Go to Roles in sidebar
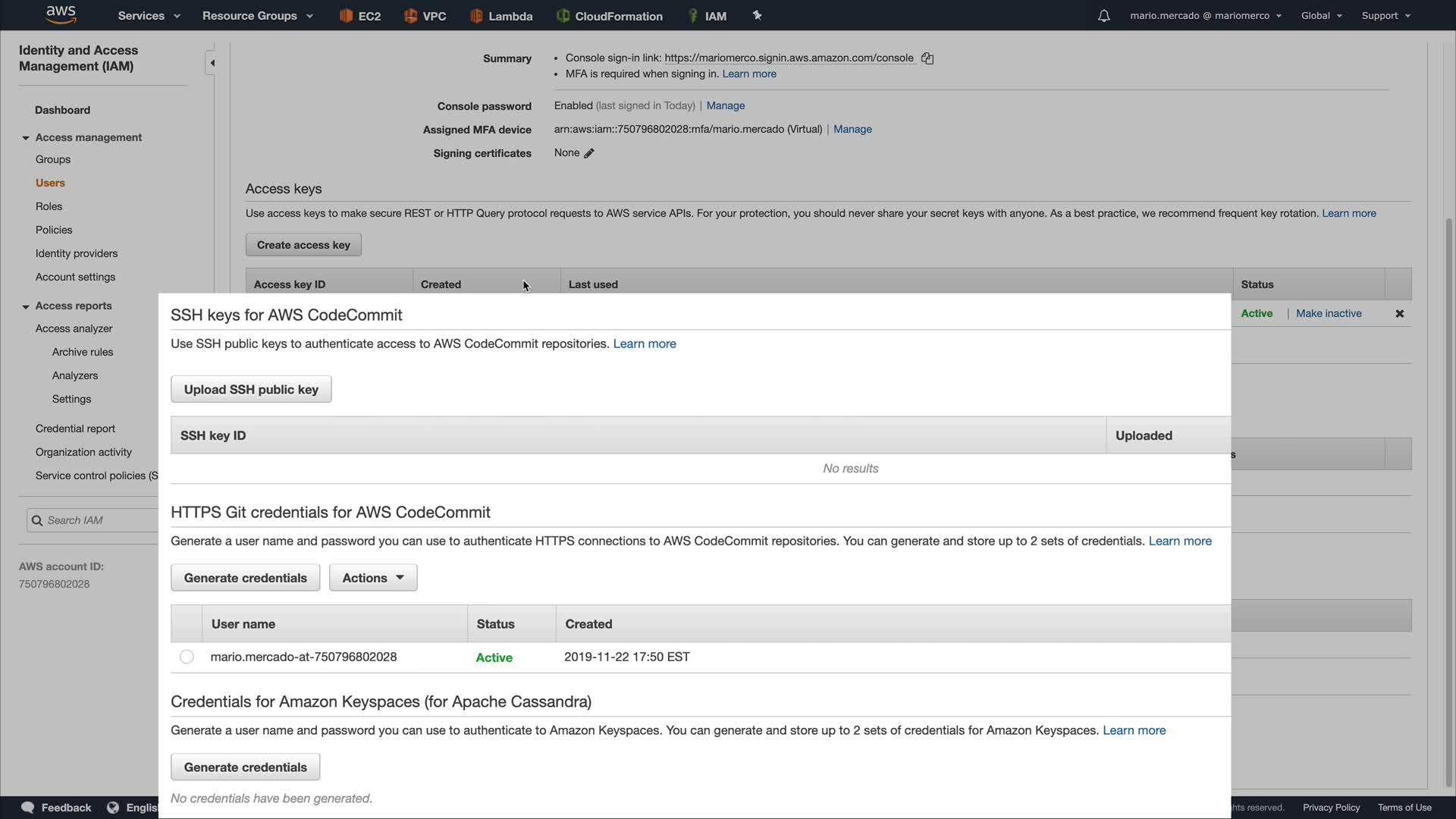The height and width of the screenshot is (819, 1456). click(49, 206)
